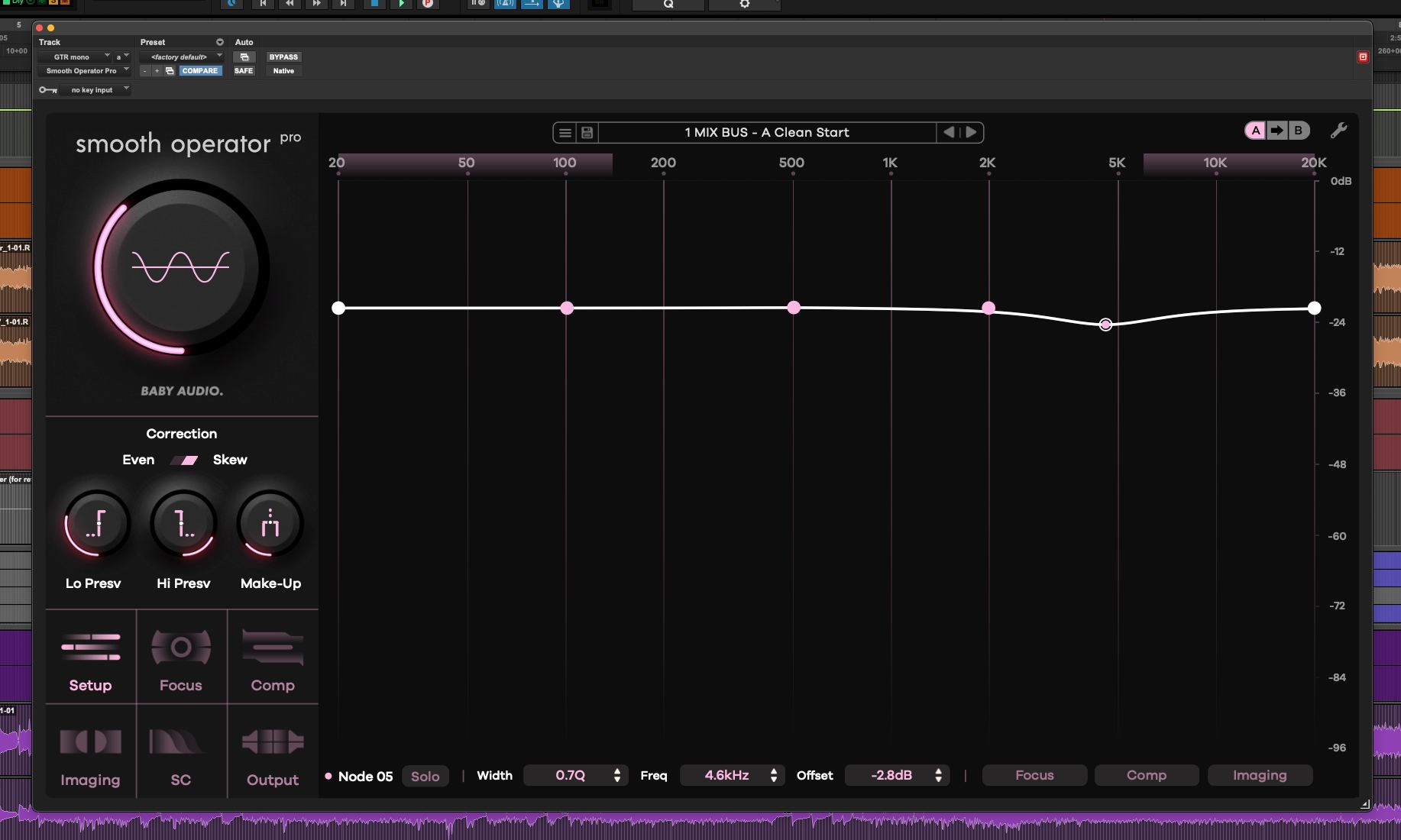Viewport: 1401px width, 840px height.
Task: Click the window resize handle at bottom-right corner
Action: click(1365, 804)
